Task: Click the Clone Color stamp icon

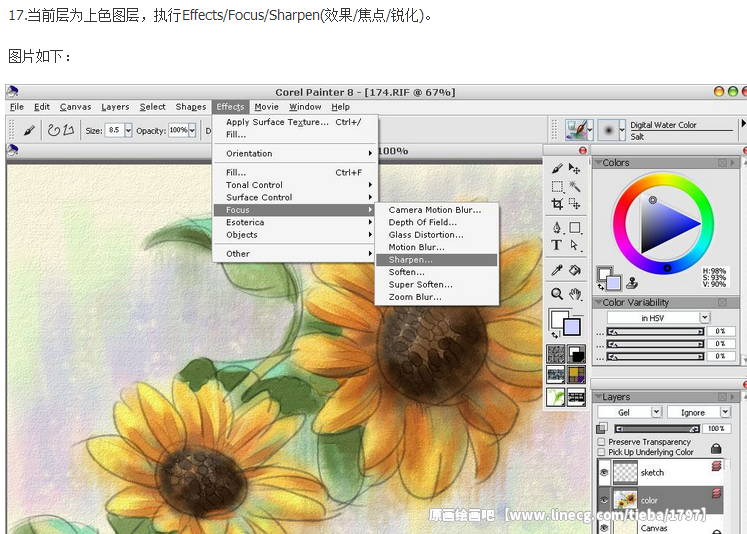Action: tap(632, 283)
